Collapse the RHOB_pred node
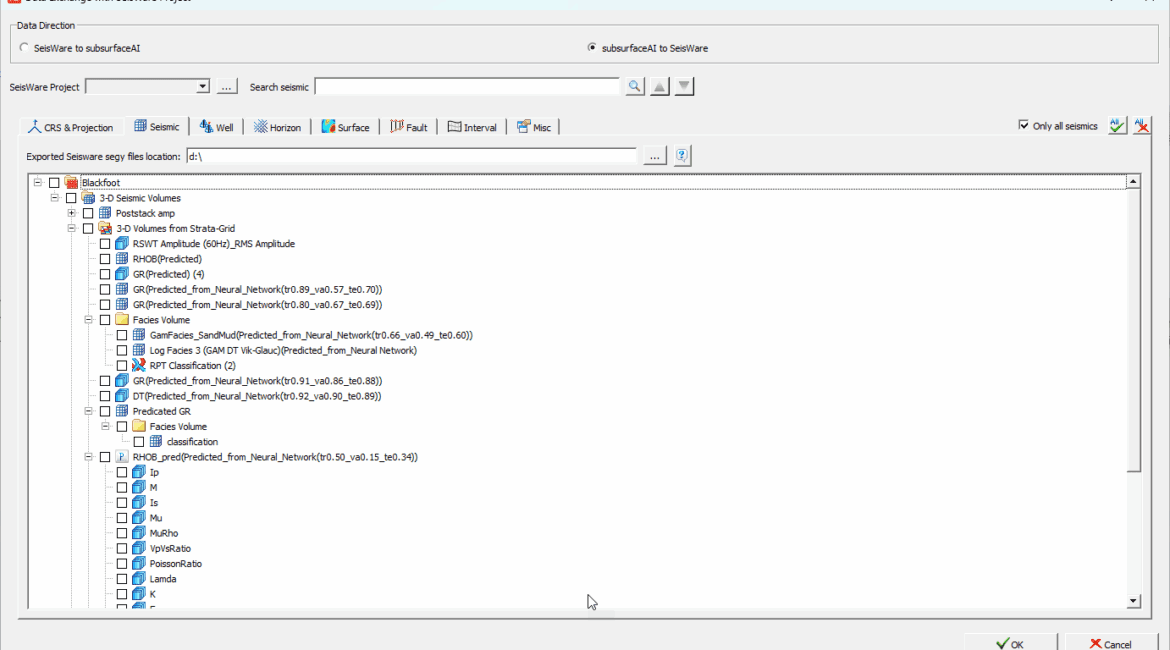1170x650 pixels. (88, 457)
